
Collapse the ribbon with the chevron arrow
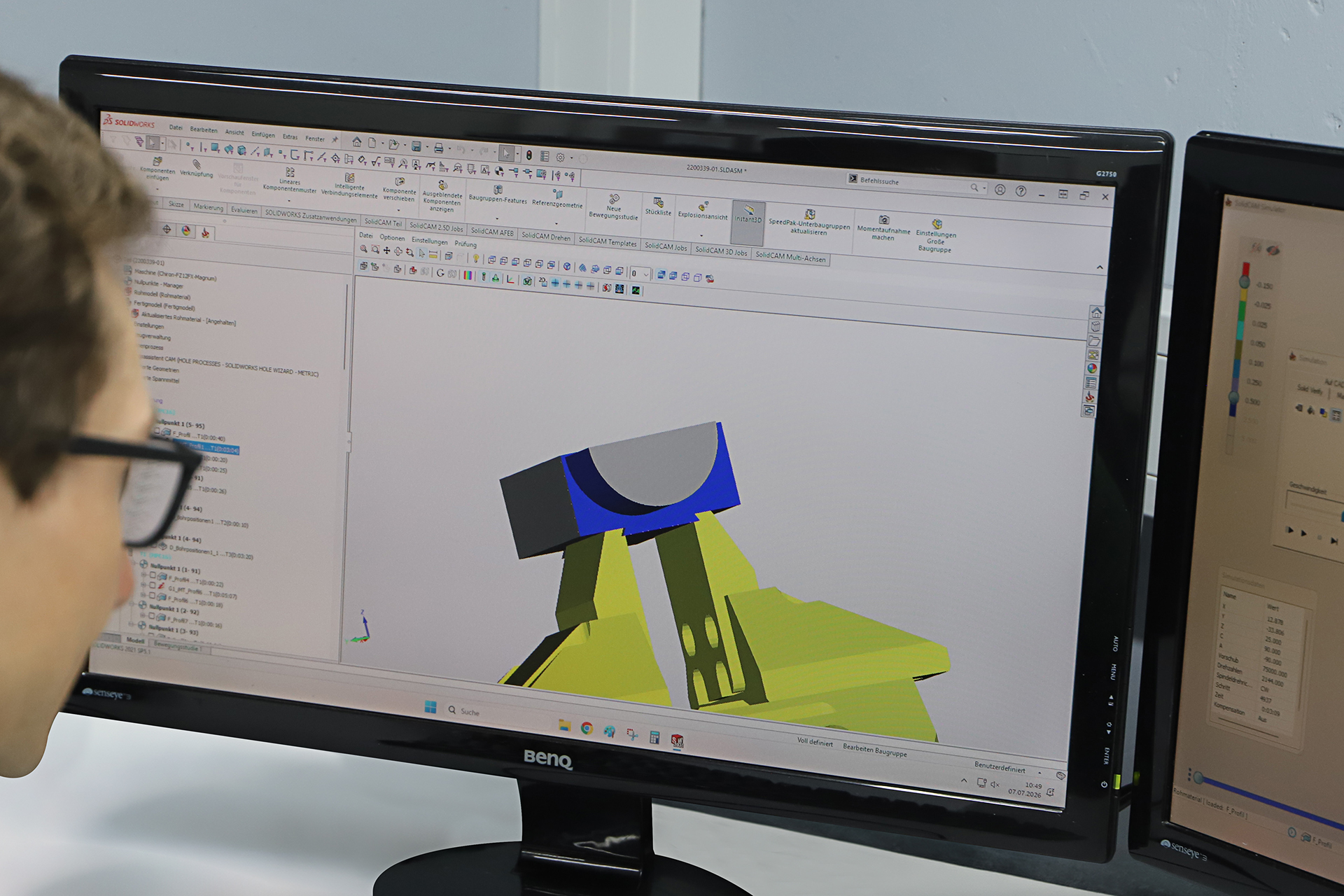(1100, 267)
